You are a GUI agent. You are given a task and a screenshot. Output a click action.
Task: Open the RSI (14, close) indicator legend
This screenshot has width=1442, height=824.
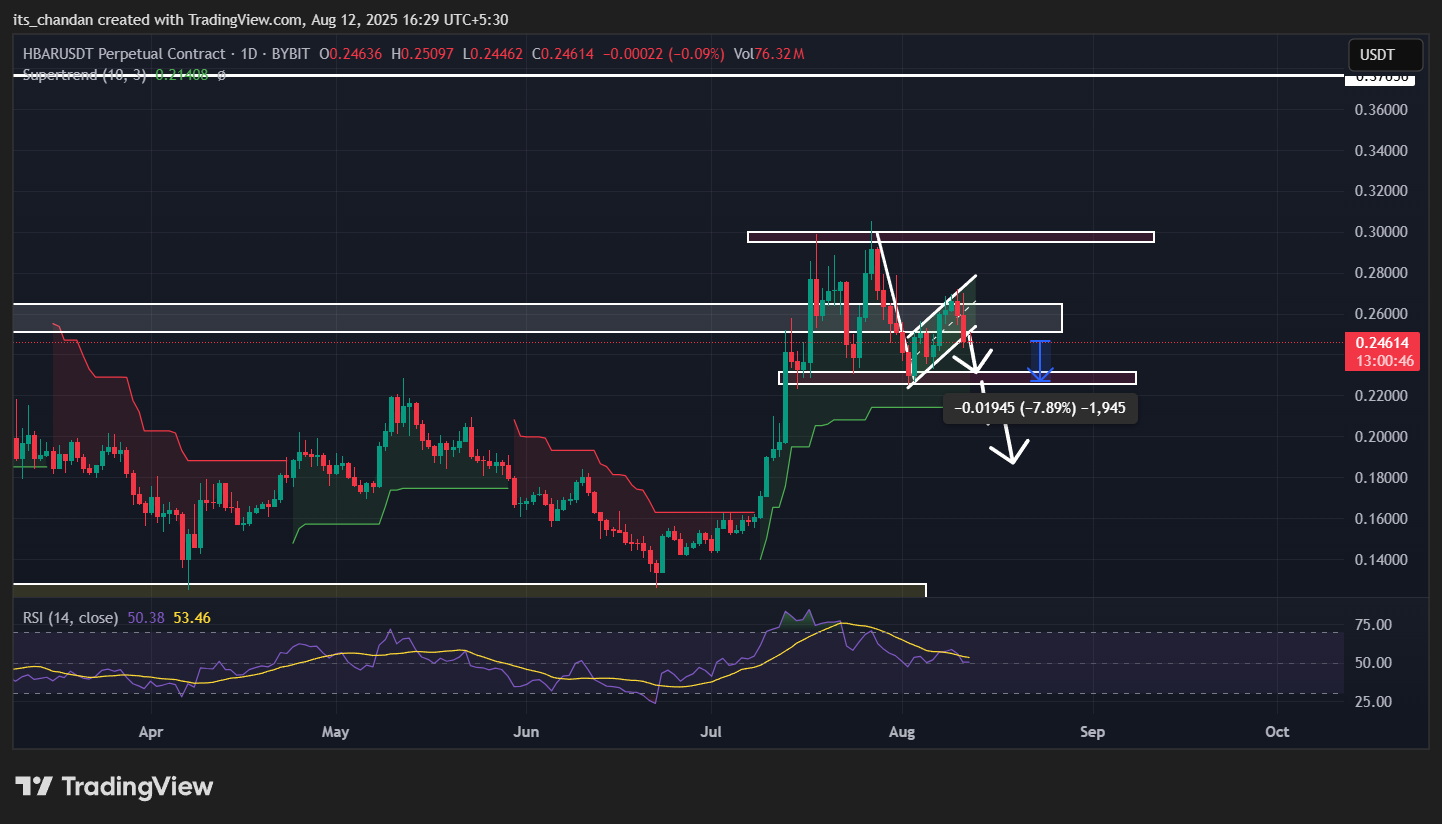point(70,619)
